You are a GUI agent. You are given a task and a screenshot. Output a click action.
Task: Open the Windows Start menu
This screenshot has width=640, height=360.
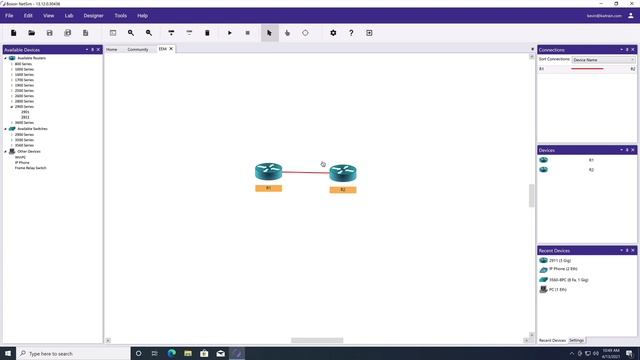pyautogui.click(x=8, y=353)
